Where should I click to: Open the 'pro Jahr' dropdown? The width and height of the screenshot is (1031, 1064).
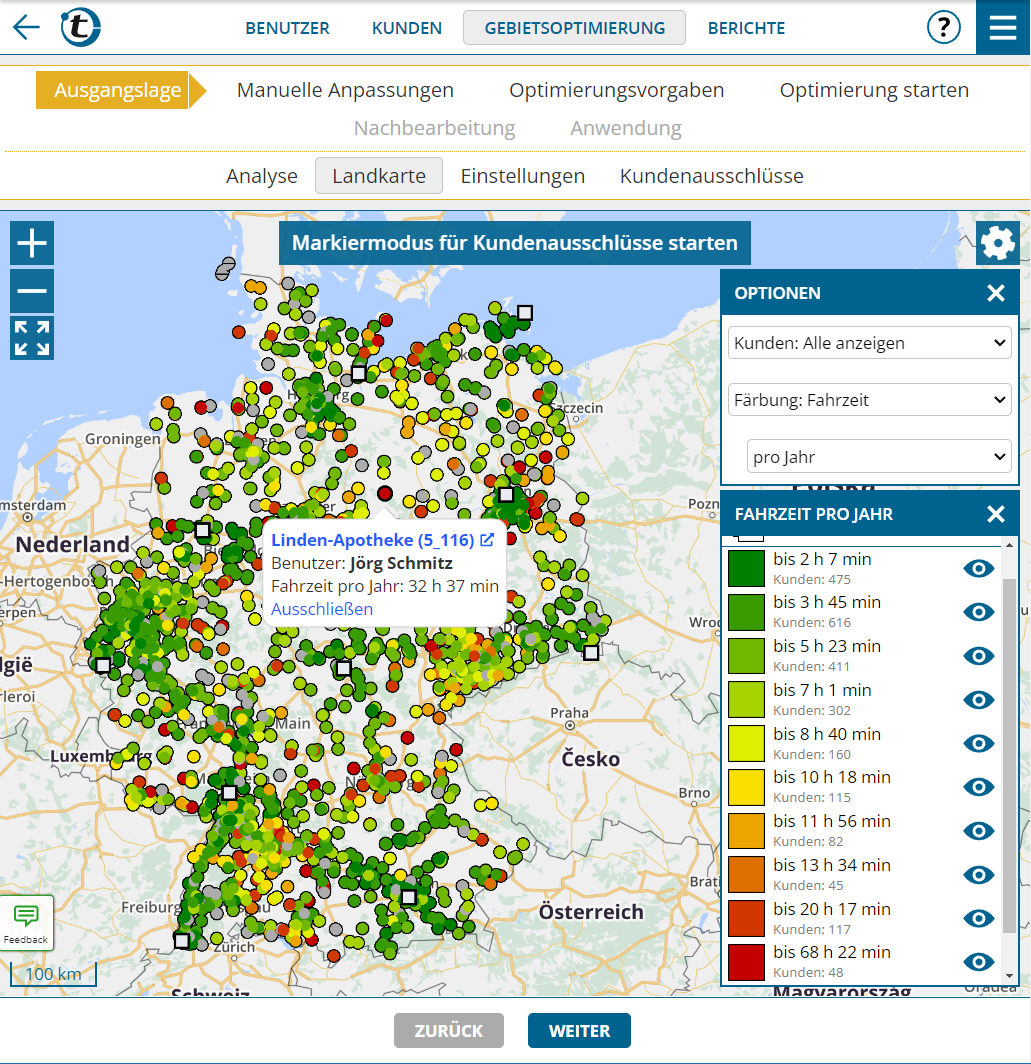click(879, 457)
